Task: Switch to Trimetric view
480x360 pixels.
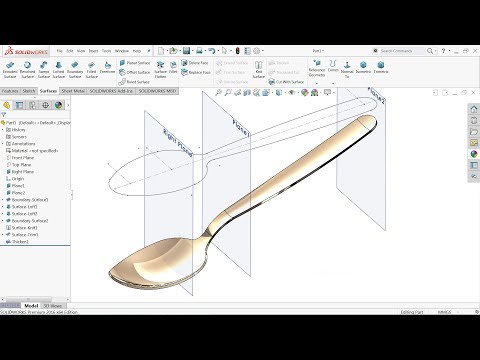Action: [x=381, y=67]
